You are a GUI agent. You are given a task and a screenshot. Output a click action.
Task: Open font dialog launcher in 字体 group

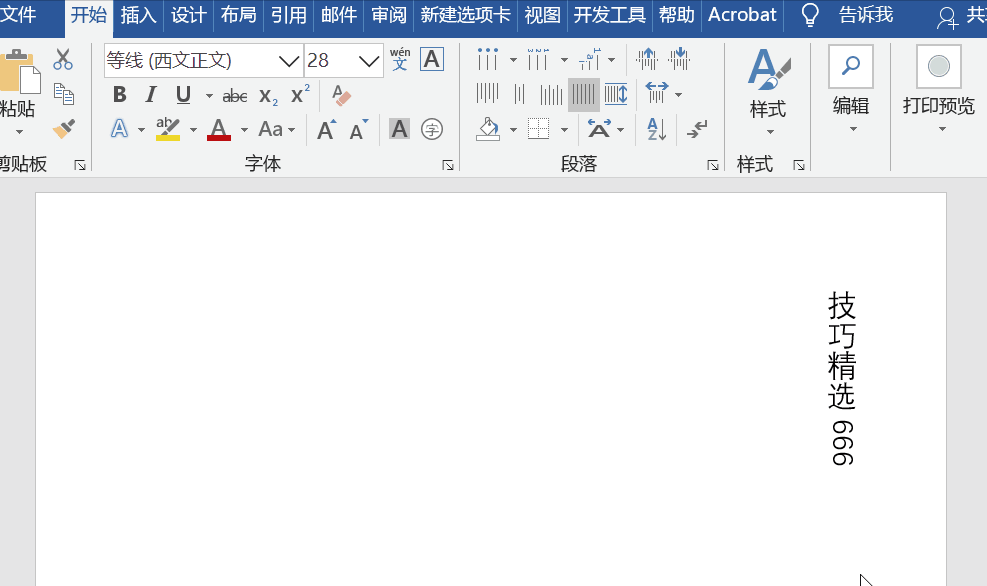point(448,165)
